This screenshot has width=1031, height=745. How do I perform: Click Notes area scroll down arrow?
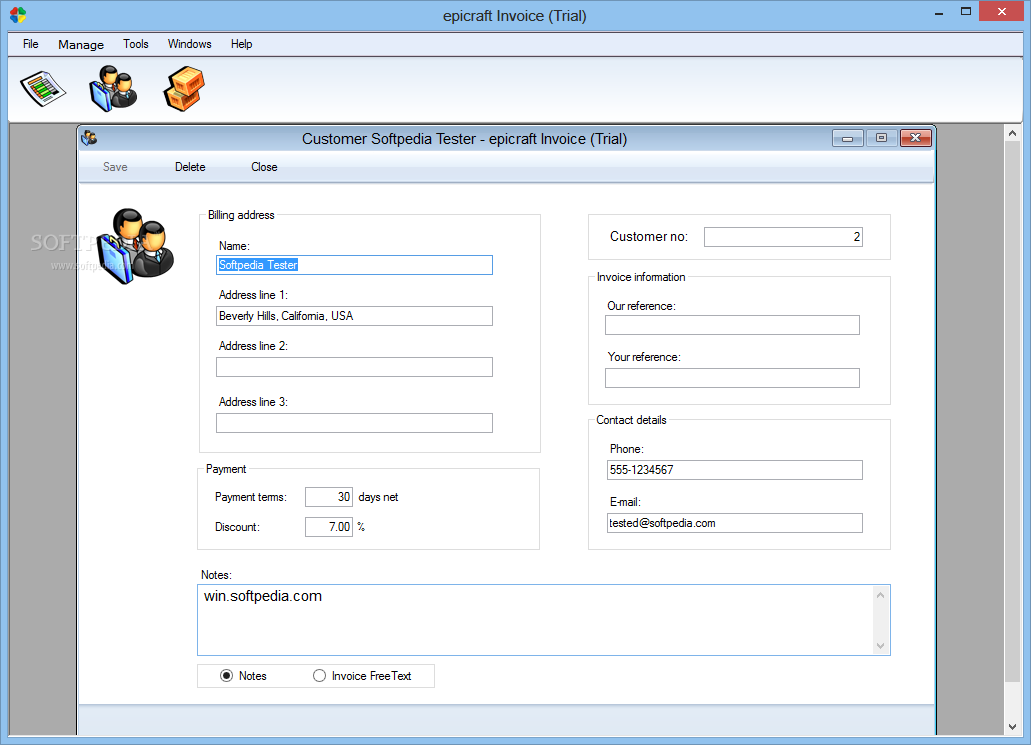[x=880, y=646]
